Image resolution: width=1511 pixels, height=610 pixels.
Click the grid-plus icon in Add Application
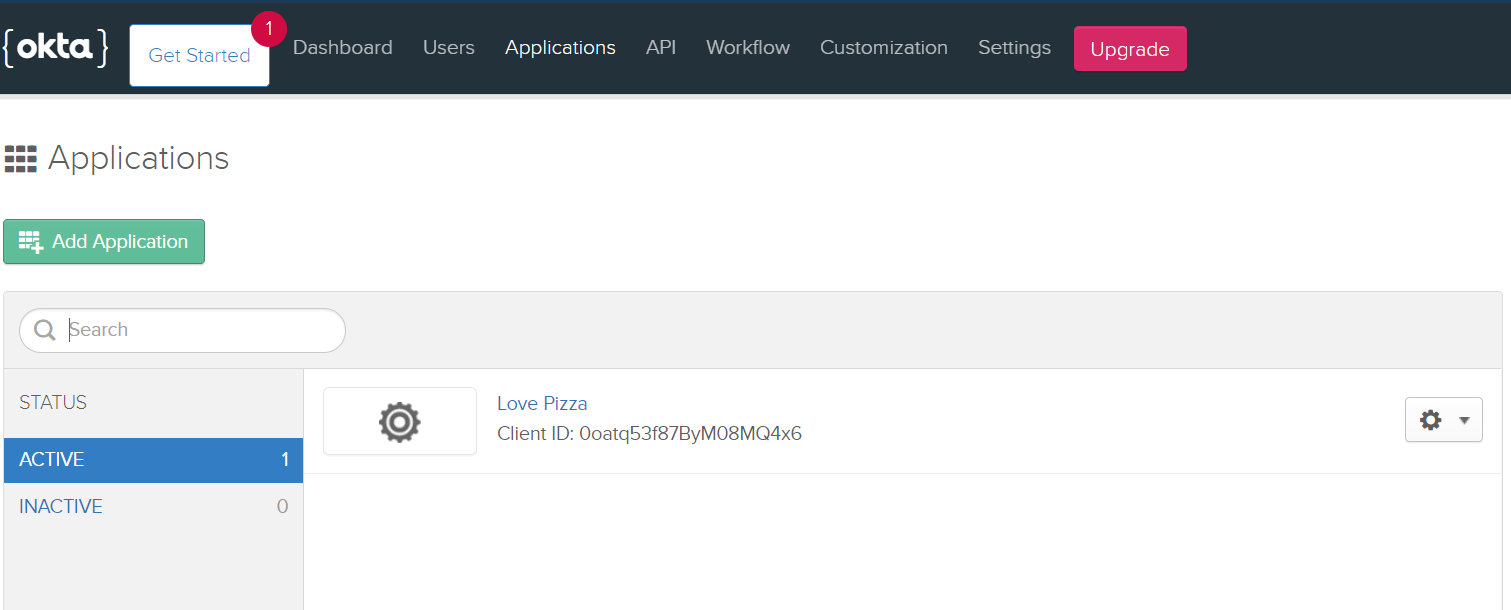[31, 242]
